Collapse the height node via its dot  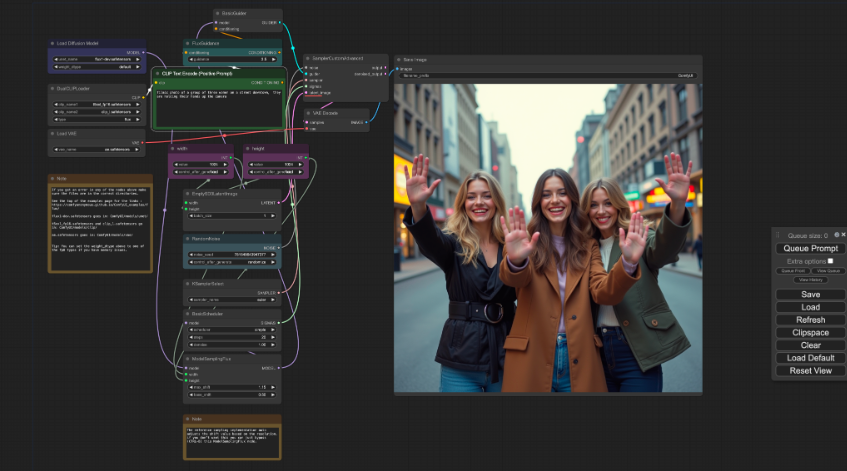(x=247, y=149)
